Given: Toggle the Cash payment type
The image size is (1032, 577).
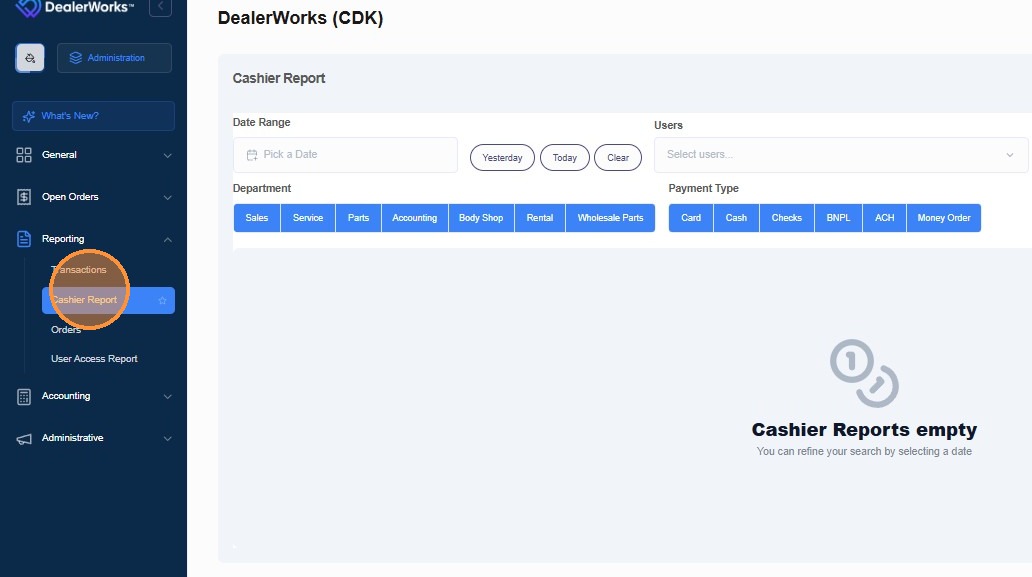Looking at the screenshot, I should [736, 218].
